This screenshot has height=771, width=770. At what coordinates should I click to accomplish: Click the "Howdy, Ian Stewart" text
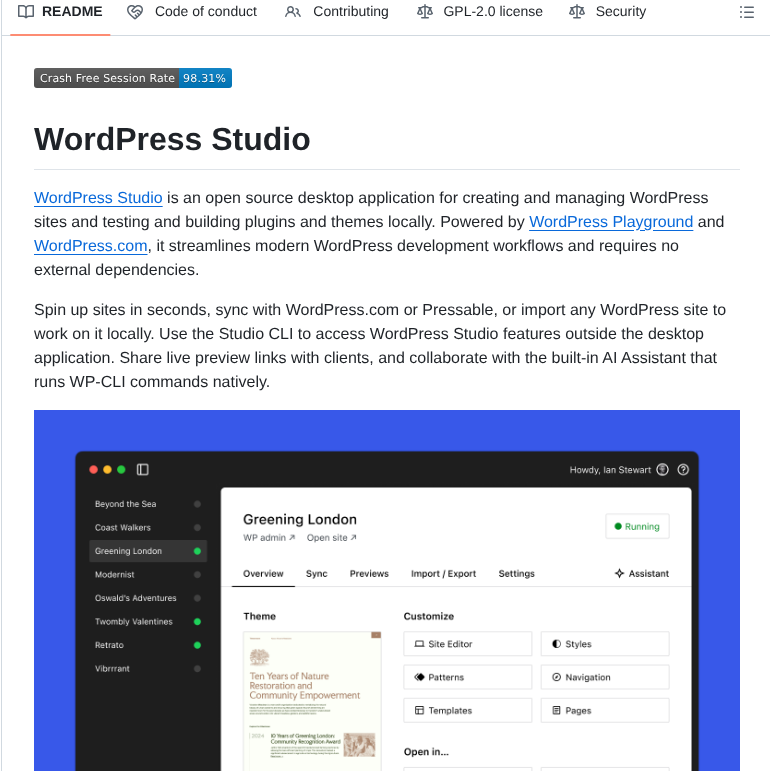point(610,470)
